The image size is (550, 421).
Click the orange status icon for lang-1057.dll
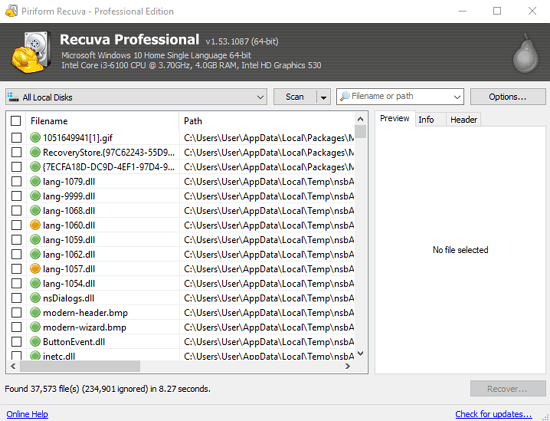35,269
